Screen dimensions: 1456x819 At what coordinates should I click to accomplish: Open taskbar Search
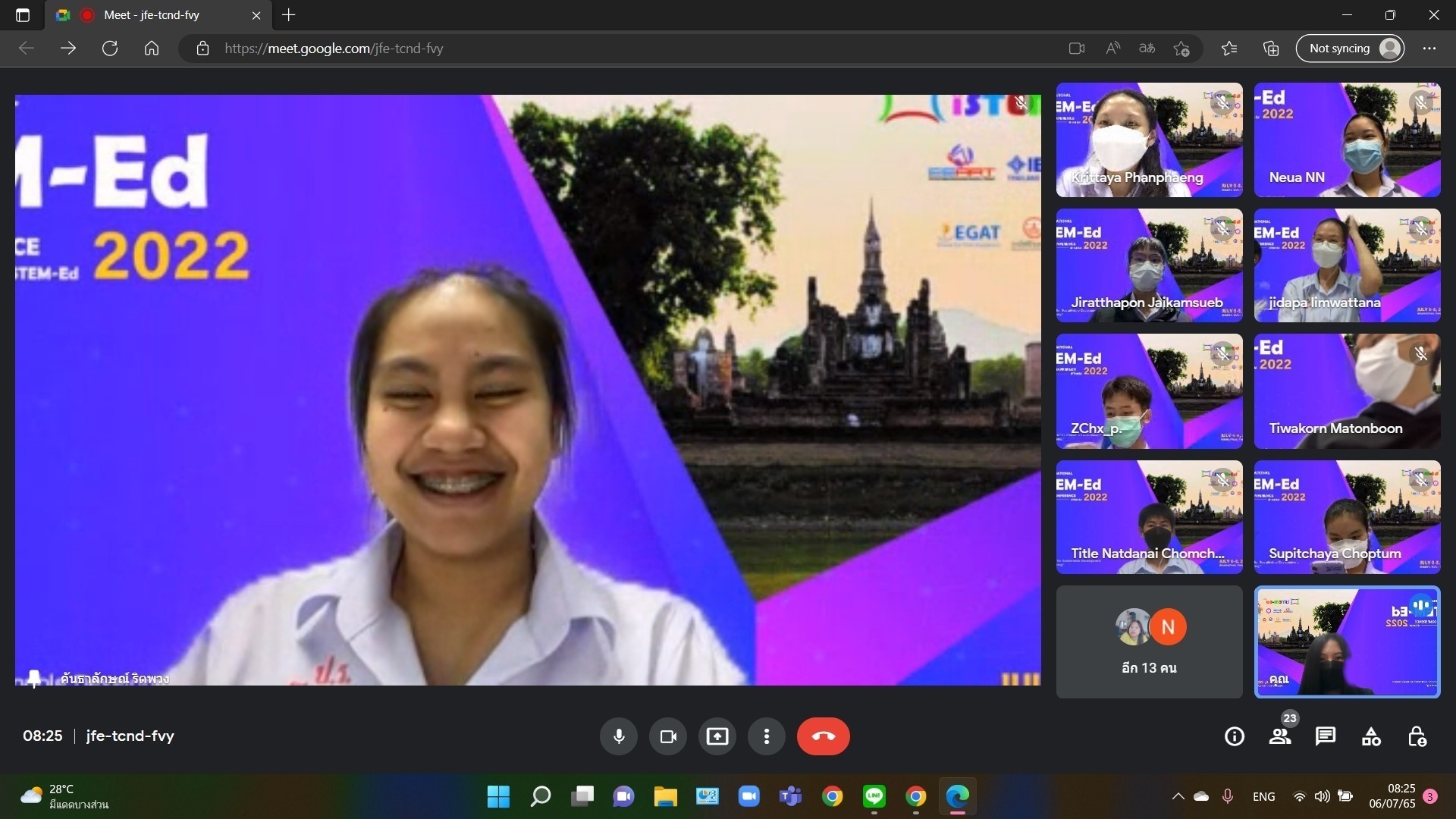540,796
